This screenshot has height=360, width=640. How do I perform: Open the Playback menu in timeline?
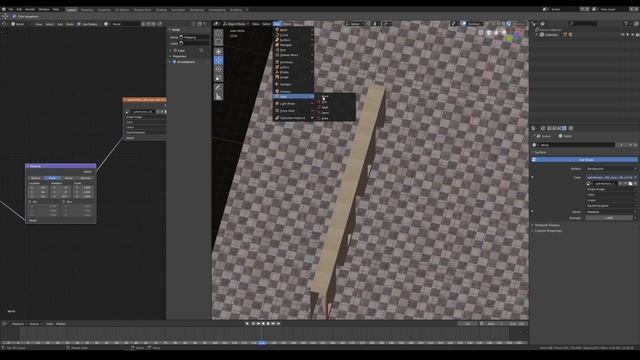pos(18,324)
